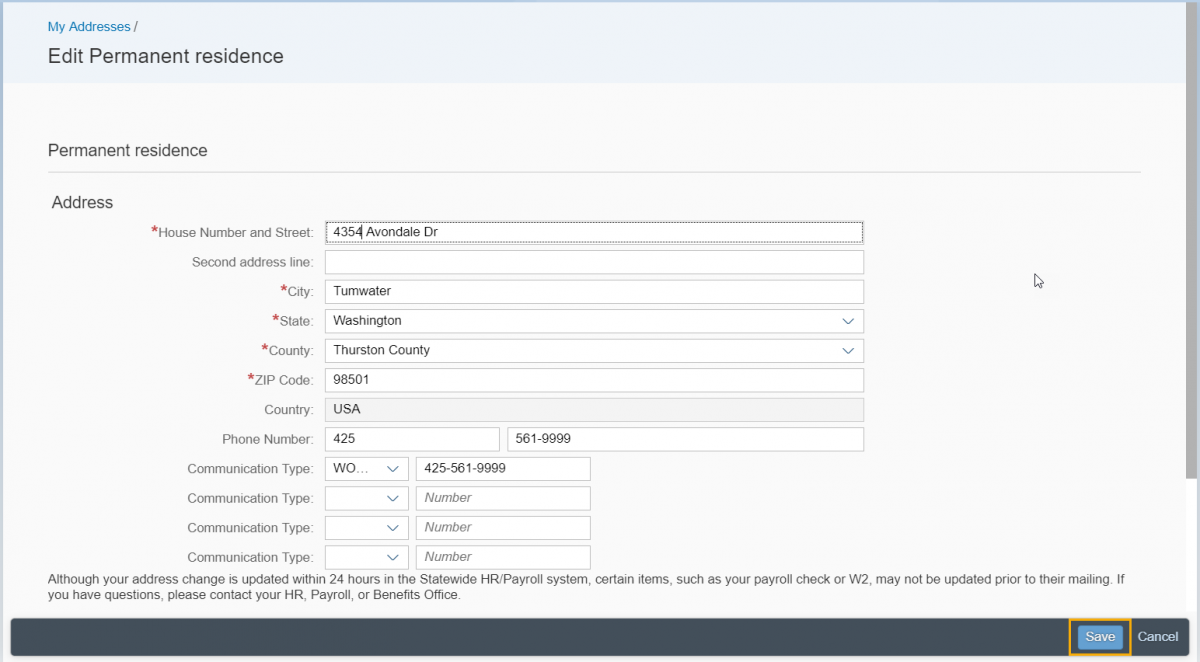The width and height of the screenshot is (1200, 662).
Task: Click the fourth communication Number field
Action: click(503, 557)
